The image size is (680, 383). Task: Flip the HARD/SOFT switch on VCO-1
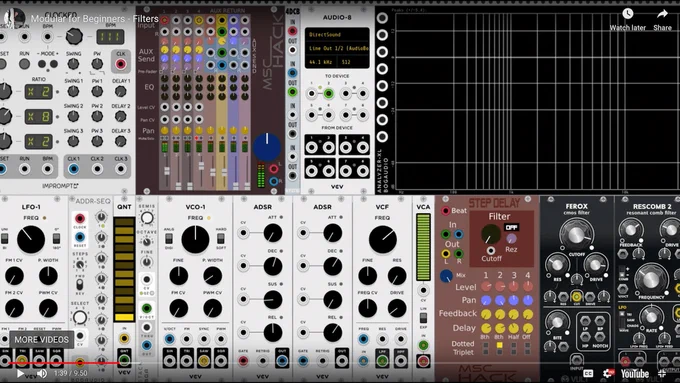[x=221, y=239]
